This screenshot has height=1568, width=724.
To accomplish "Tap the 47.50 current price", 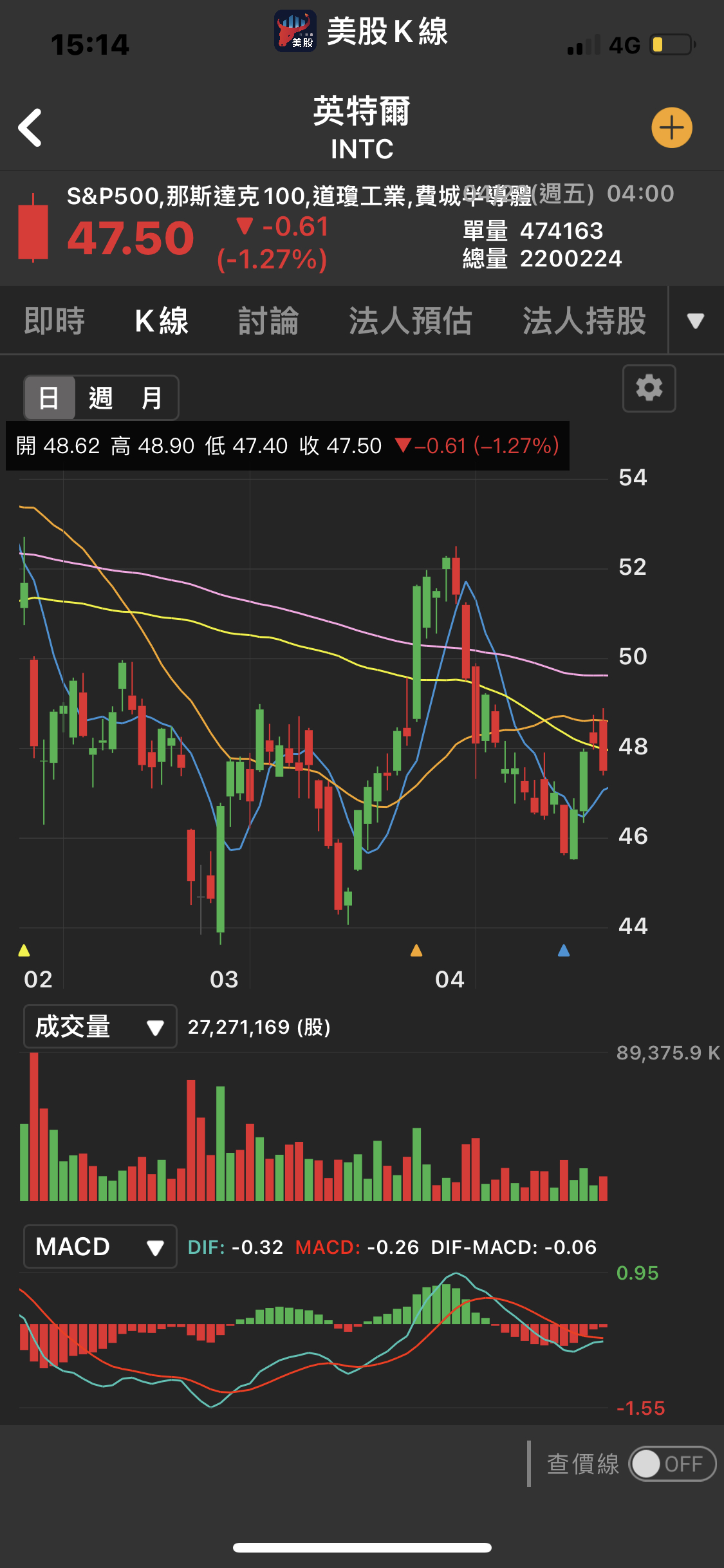I will 131,238.
